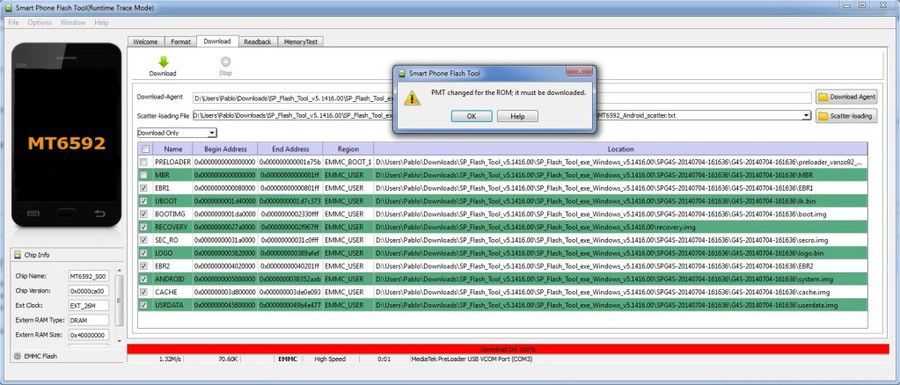Enable the MBR partition checkbox
This screenshot has height=385, width=900.
click(143, 175)
